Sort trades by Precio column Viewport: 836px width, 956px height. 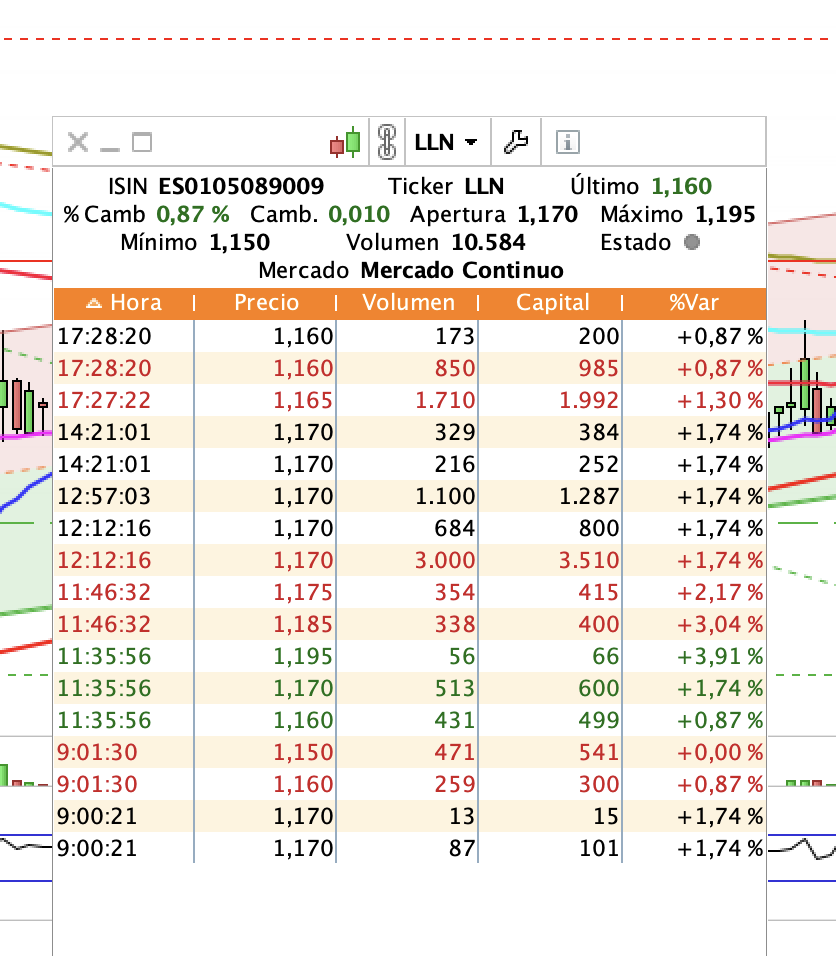point(266,303)
